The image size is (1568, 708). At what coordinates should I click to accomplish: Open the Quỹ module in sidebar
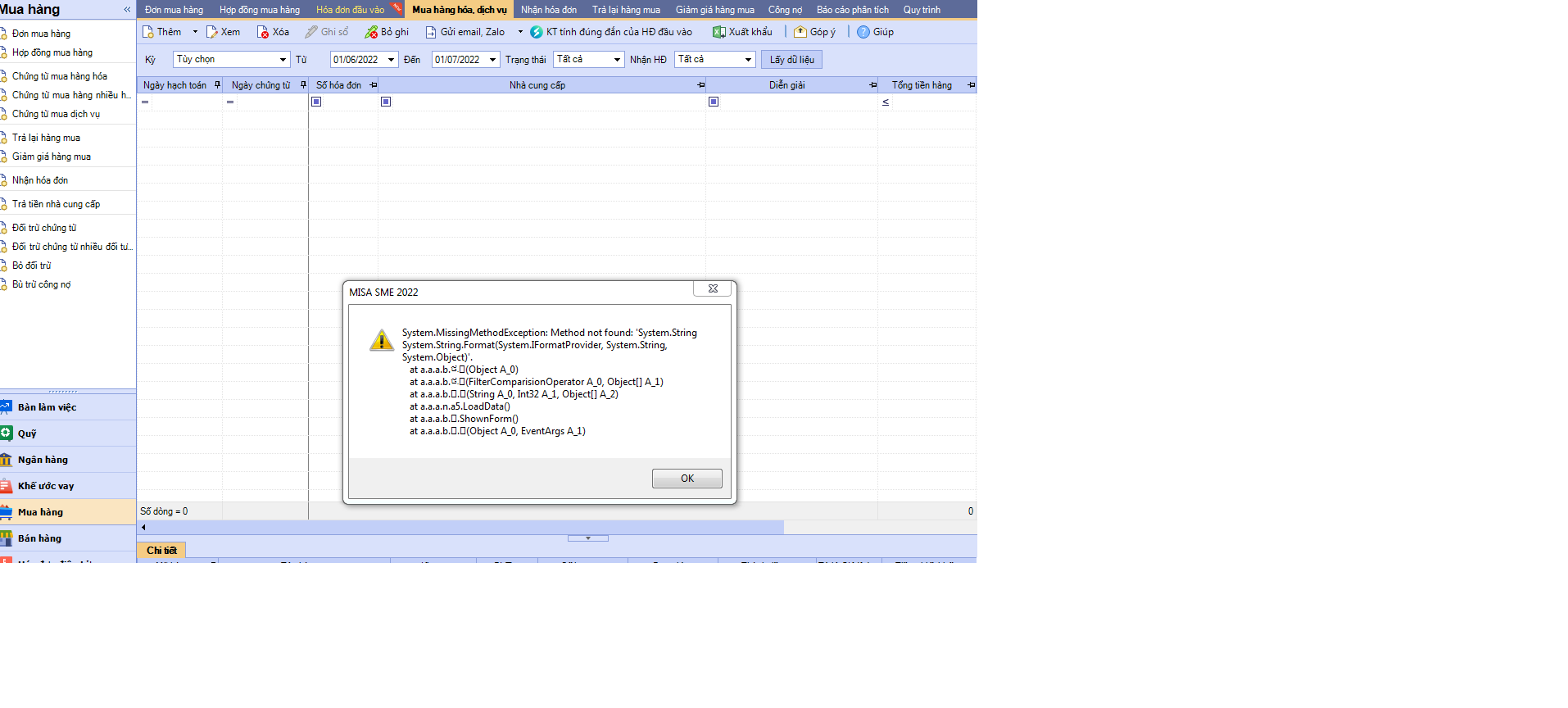[x=68, y=433]
